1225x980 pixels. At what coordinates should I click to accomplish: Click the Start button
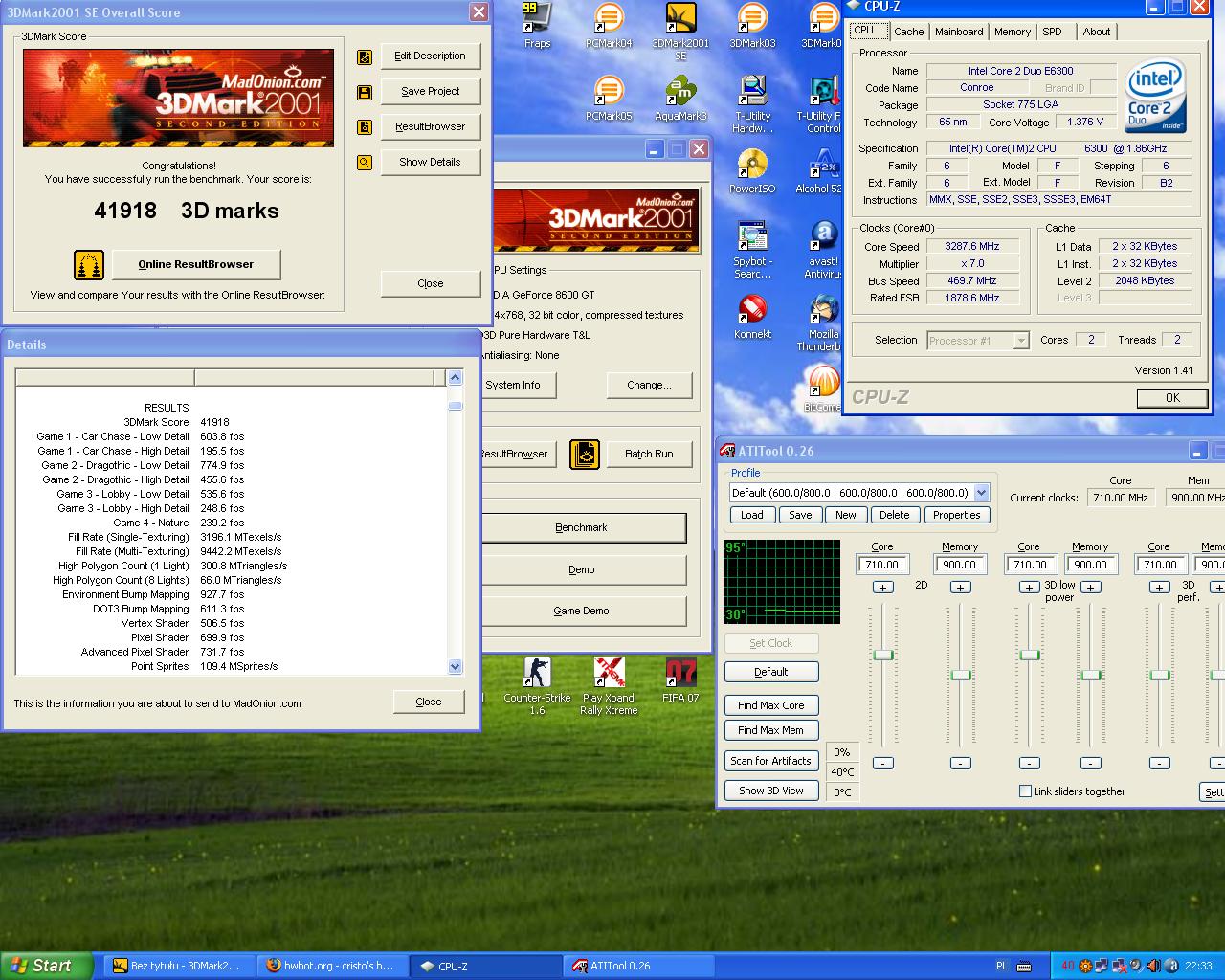47,966
